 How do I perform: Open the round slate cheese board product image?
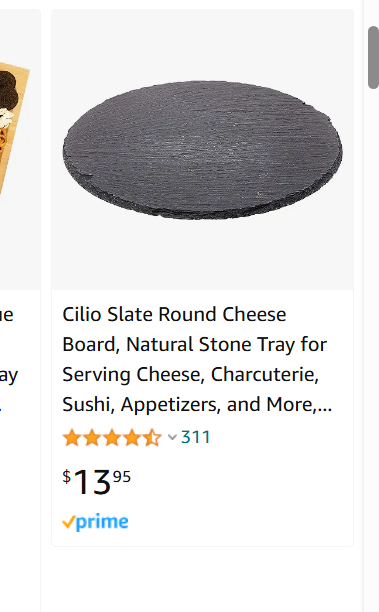pos(203,150)
